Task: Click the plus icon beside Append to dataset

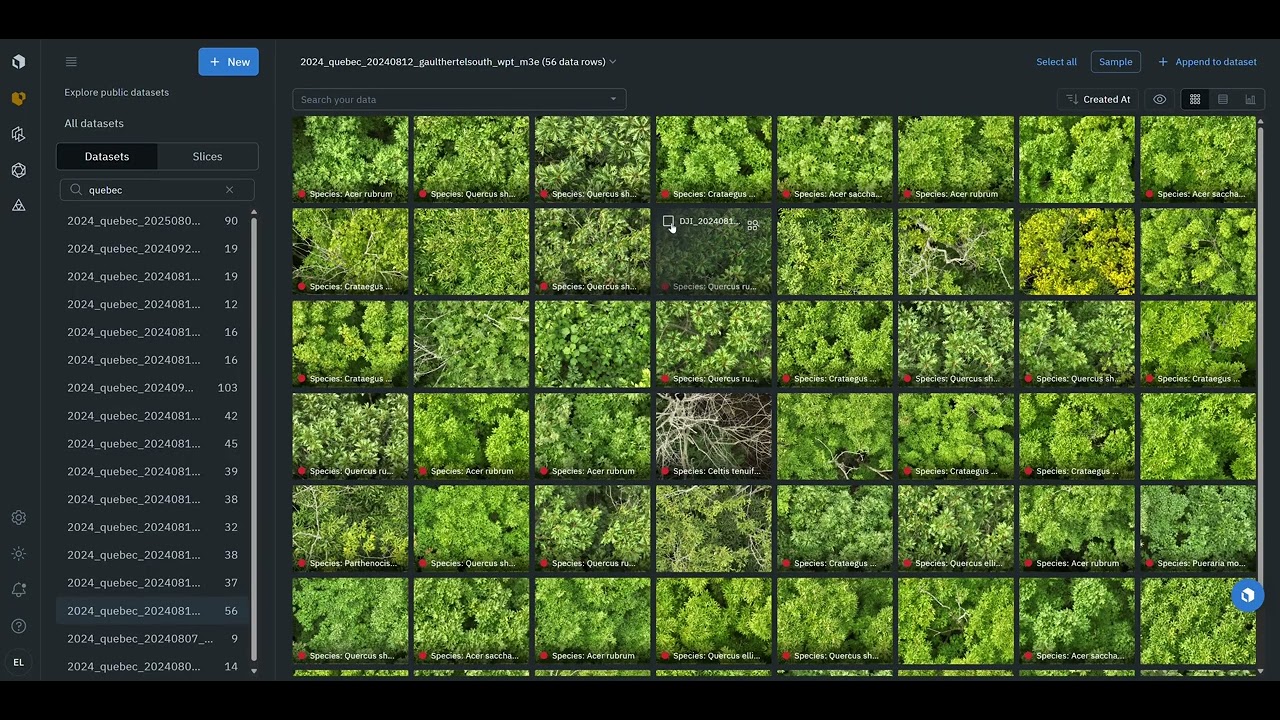Action: [x=1162, y=62]
